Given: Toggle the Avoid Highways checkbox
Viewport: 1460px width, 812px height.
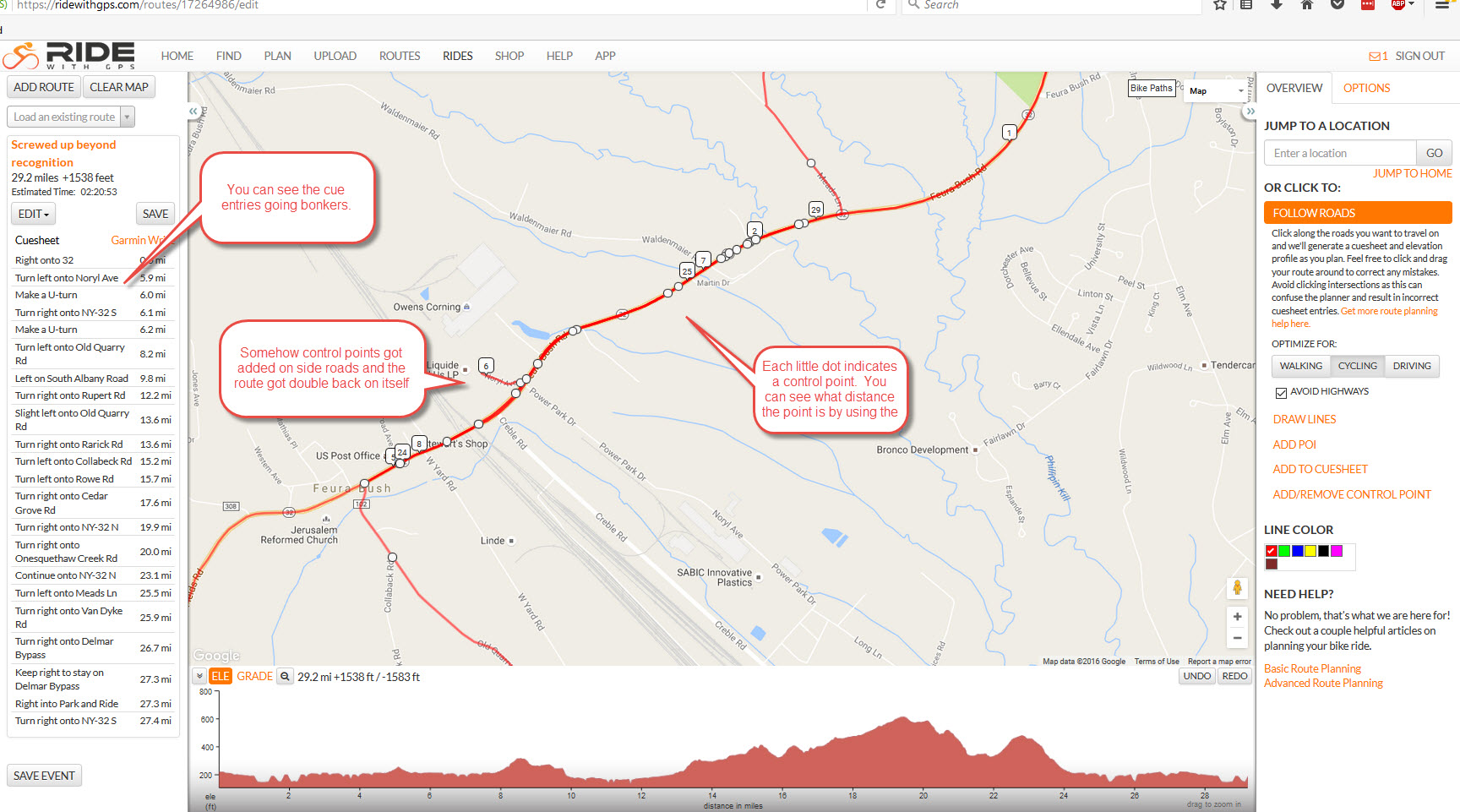Looking at the screenshot, I should coord(1281,392).
